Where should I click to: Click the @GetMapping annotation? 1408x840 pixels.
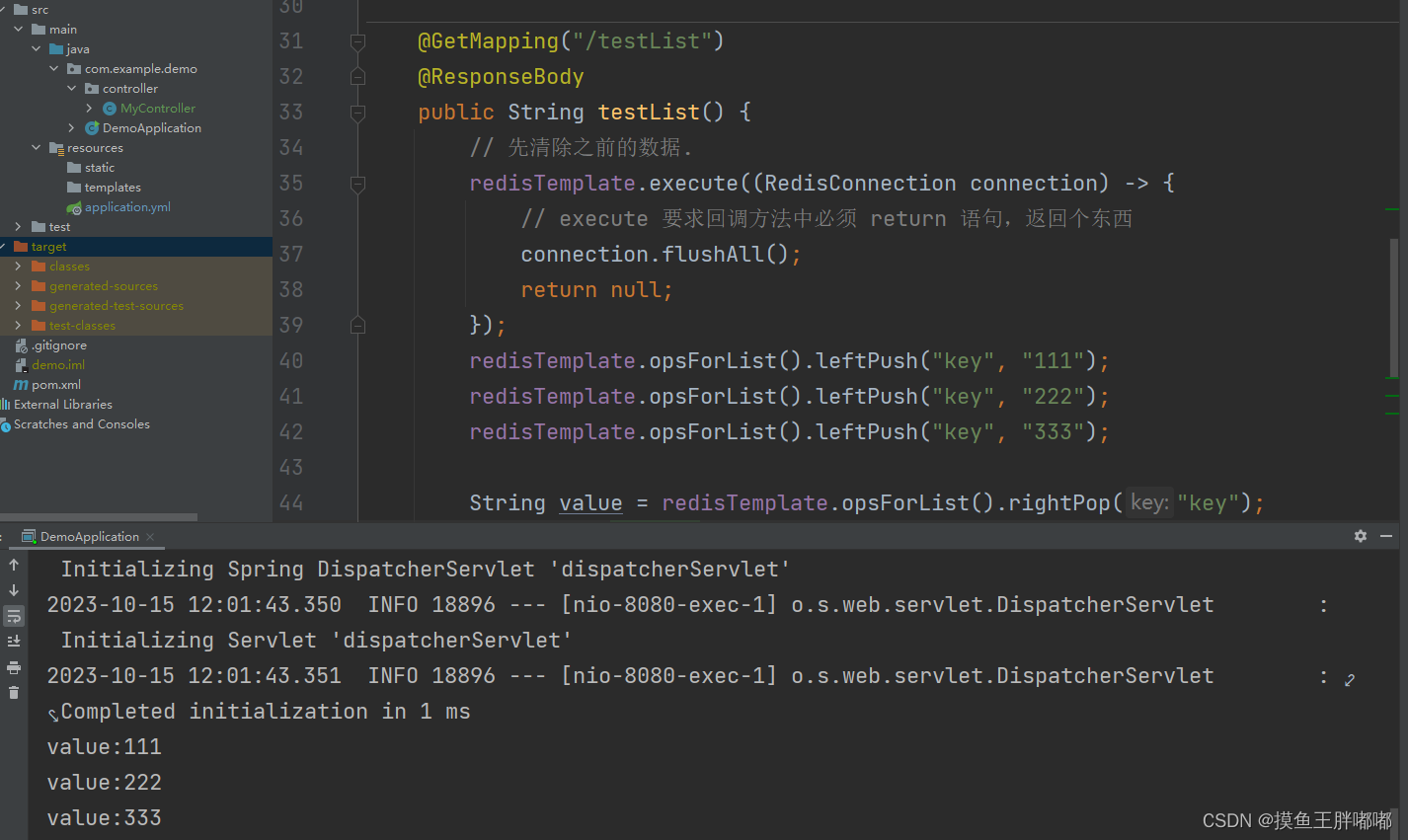coord(488,41)
